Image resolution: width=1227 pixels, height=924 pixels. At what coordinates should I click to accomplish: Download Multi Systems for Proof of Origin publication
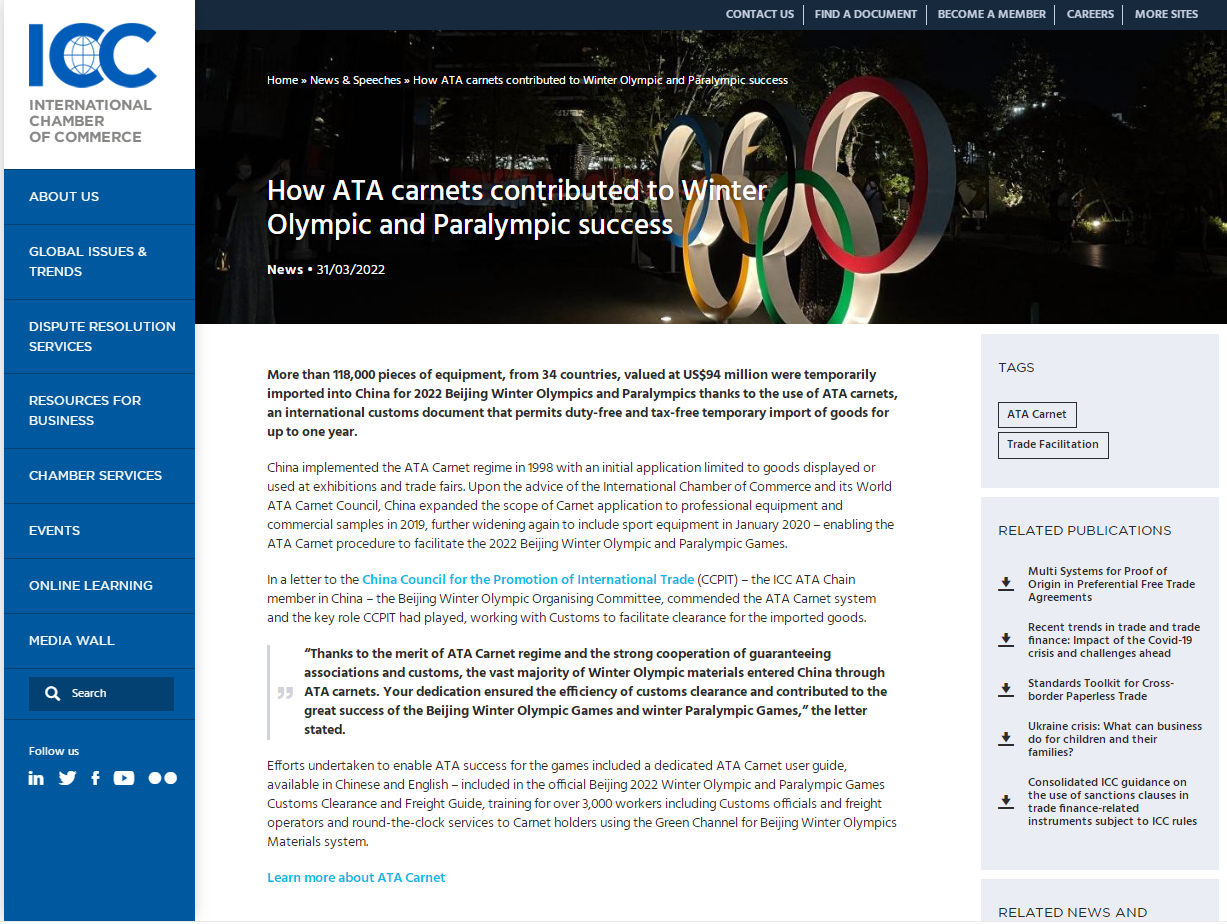coord(1006,584)
